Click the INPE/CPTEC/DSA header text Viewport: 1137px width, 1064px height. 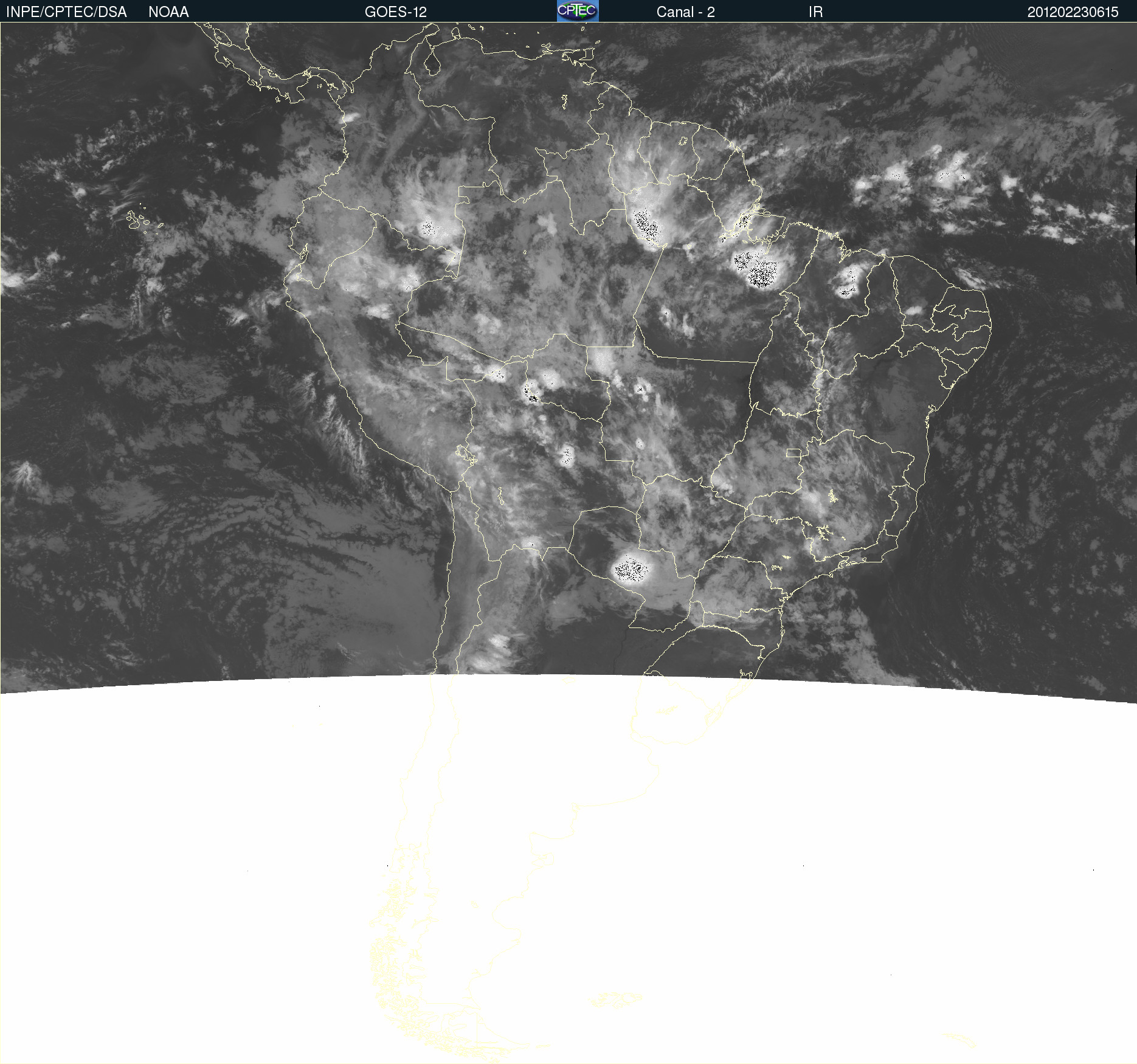66,12
